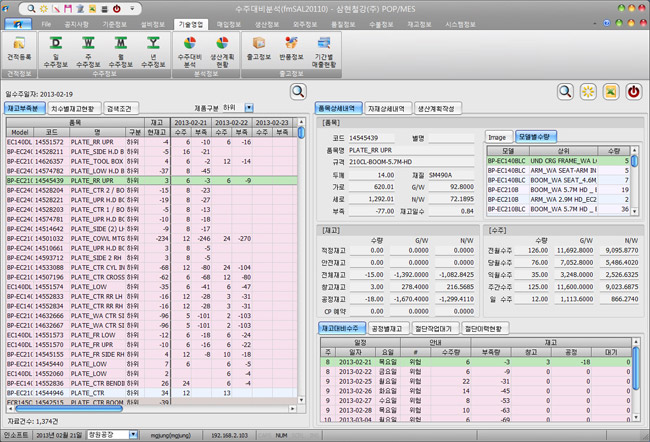Open the 생산정보 ribbon tab
This screenshot has height=442, width=650.
pyautogui.click(x=267, y=24)
